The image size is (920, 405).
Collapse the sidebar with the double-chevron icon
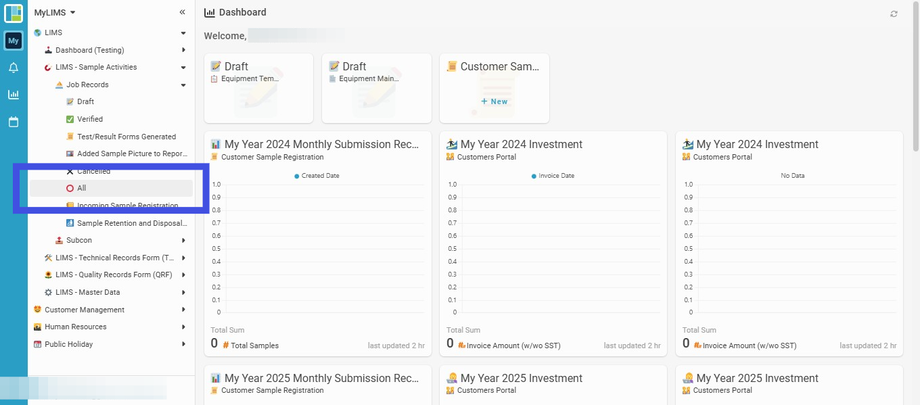coord(182,12)
